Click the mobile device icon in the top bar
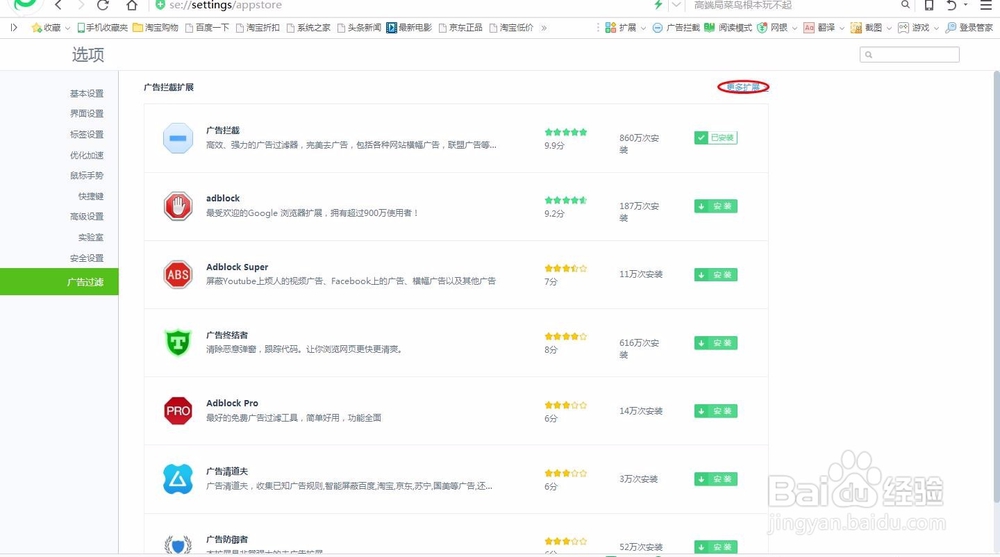Image resolution: width=1000 pixels, height=557 pixels. tap(929, 5)
